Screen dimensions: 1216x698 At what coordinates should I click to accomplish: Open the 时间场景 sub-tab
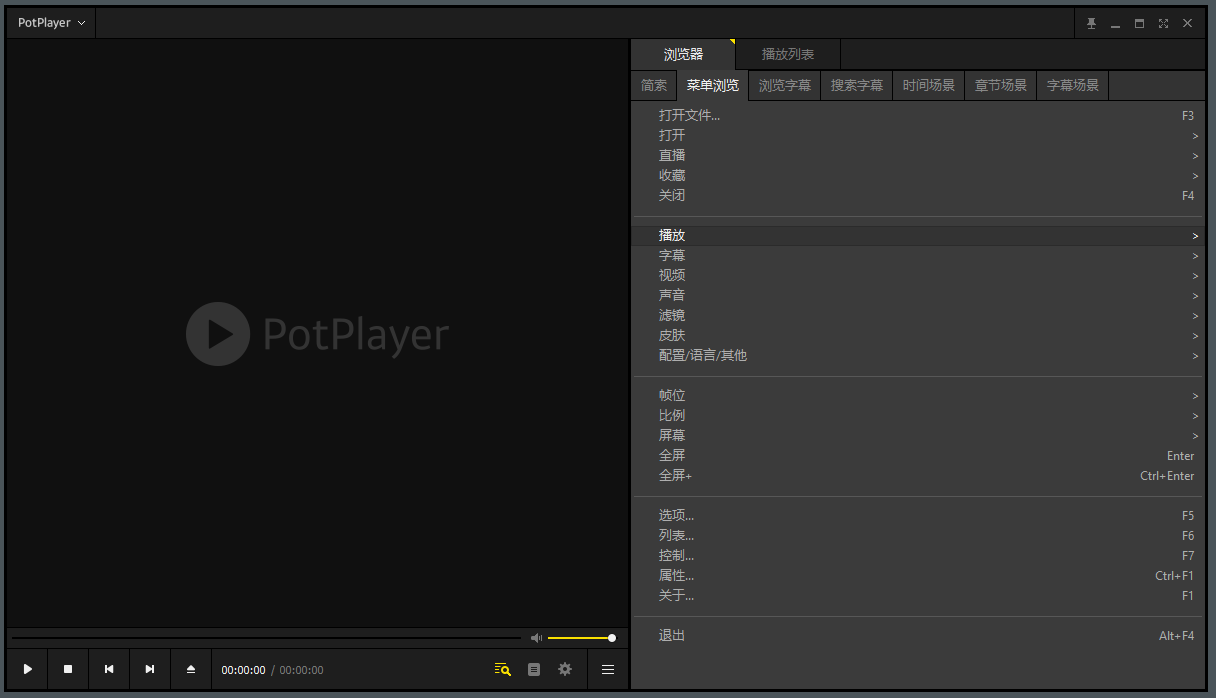coord(929,85)
